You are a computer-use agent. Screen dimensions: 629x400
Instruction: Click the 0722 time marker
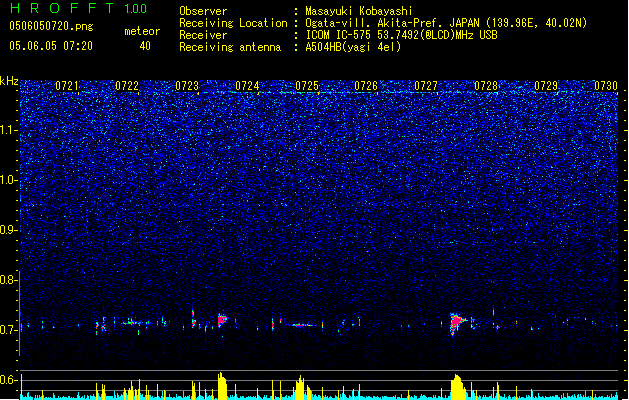click(x=127, y=86)
